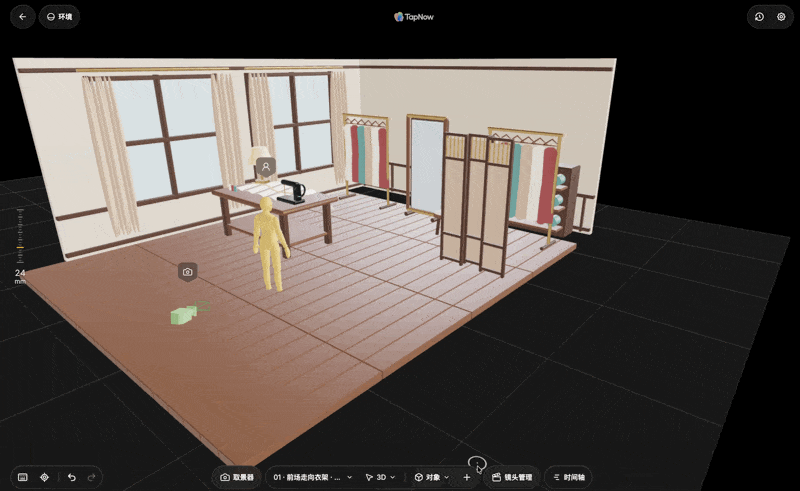Screen dimensions: 800x491
Task: Select the camera marker on the floor
Action: point(188,272)
